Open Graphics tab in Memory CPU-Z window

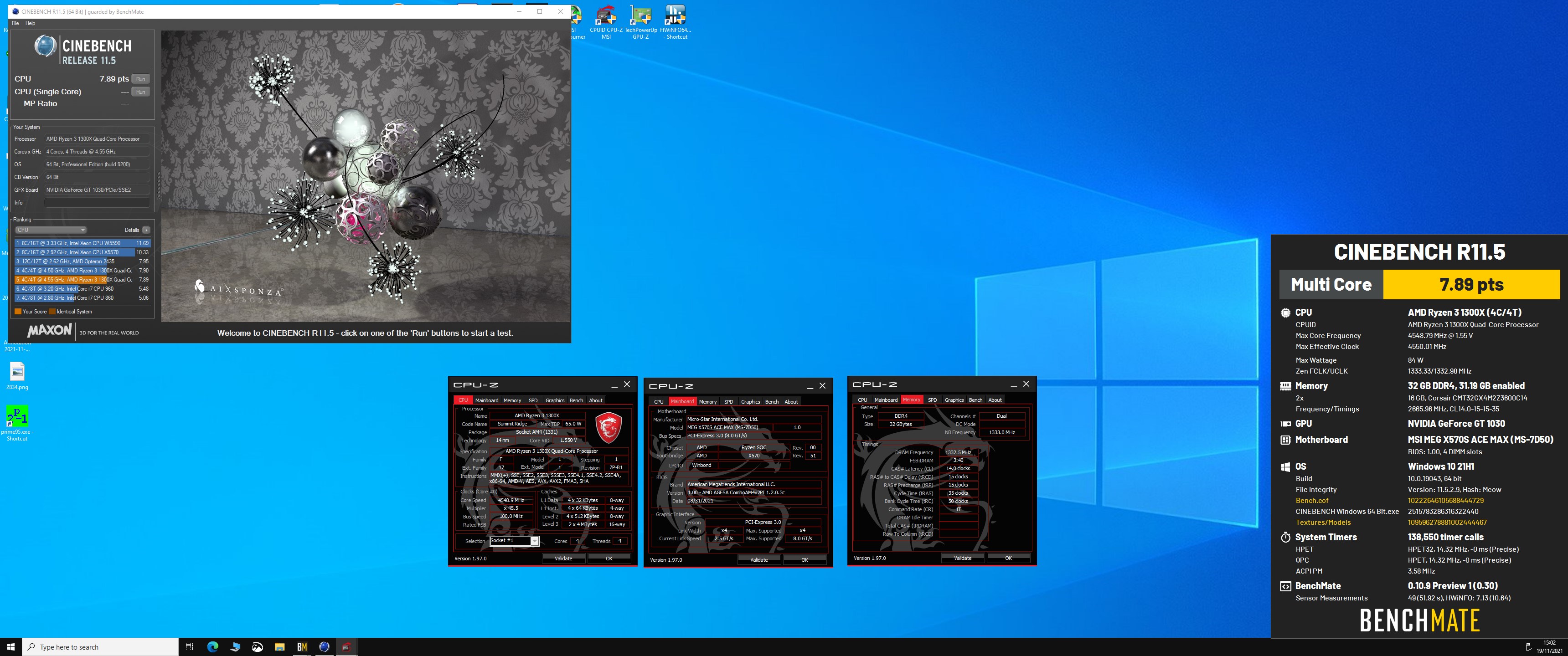point(954,400)
